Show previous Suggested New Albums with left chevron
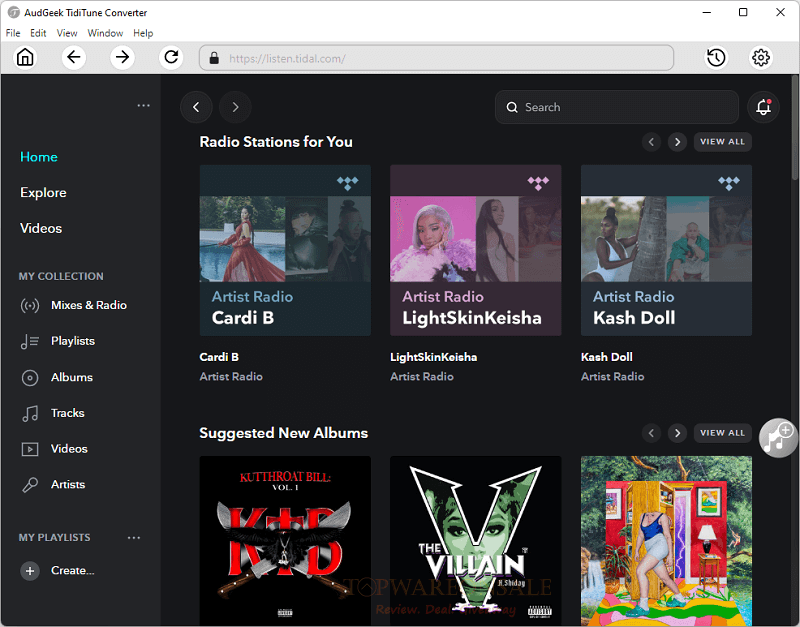The height and width of the screenshot is (627, 800). pyautogui.click(x=651, y=433)
